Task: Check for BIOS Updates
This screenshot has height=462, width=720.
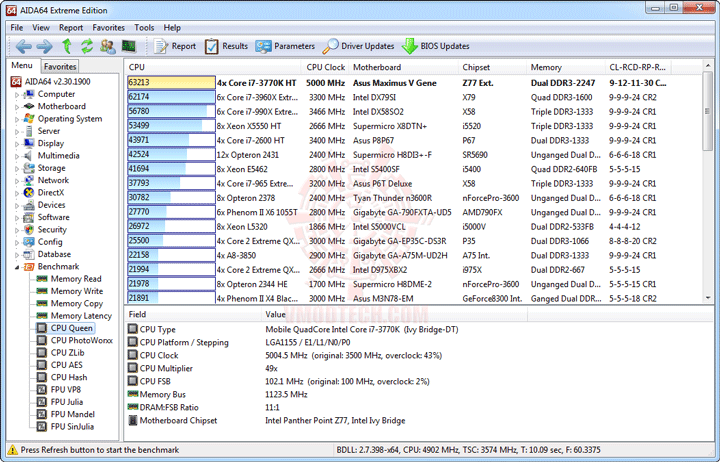Action: (435, 46)
